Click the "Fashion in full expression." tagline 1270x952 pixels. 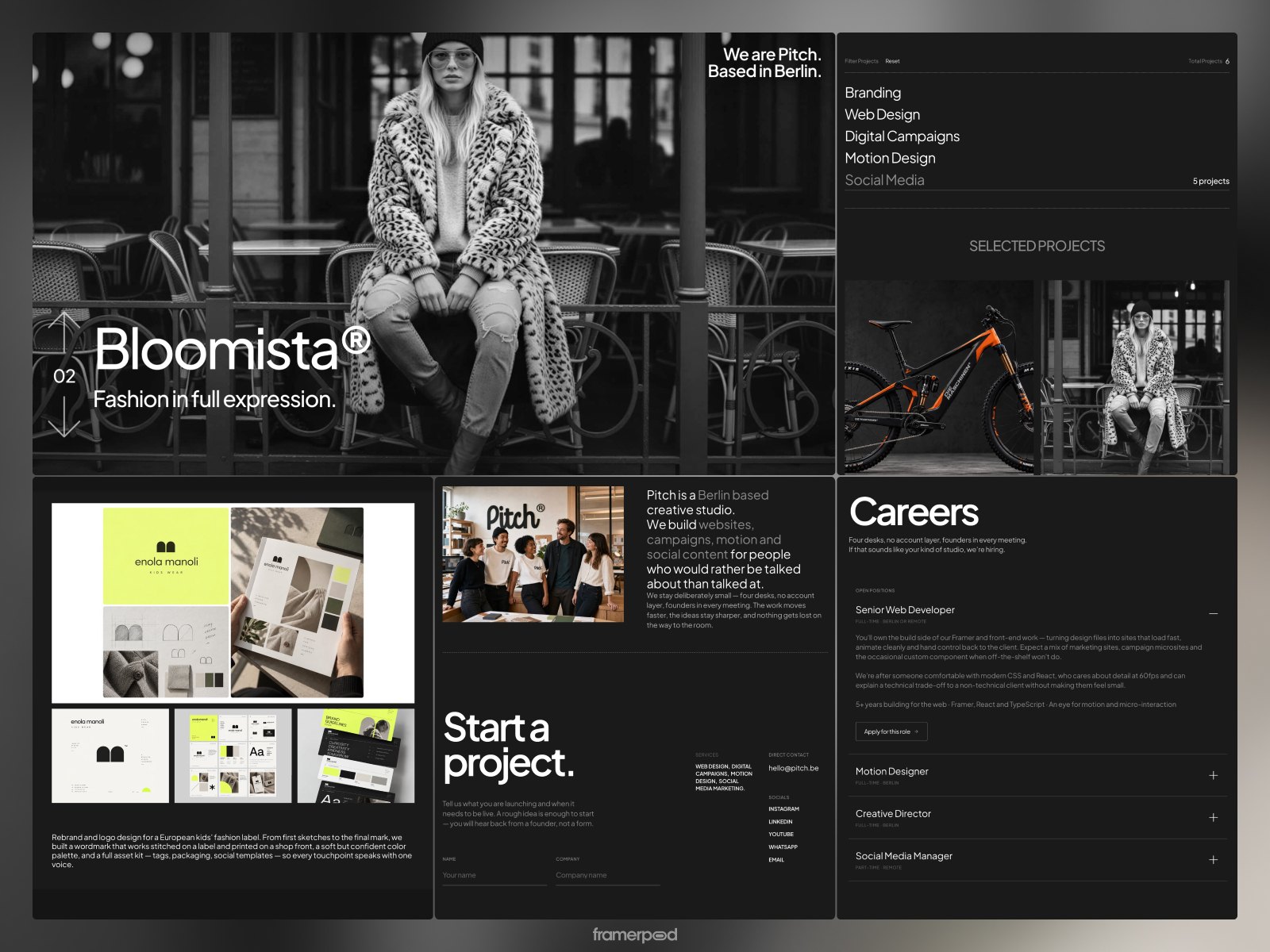(214, 399)
